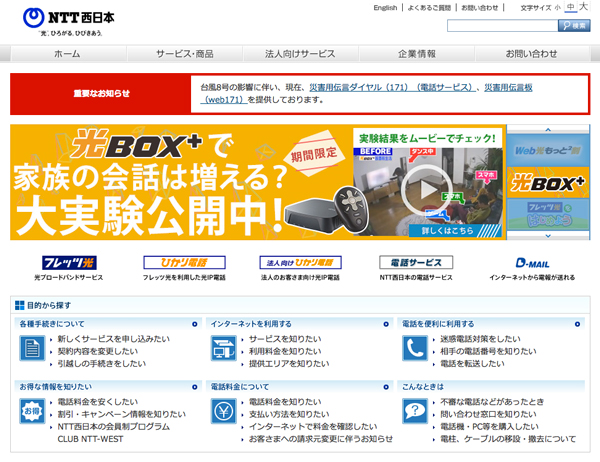Set font size to 大

tap(583, 8)
